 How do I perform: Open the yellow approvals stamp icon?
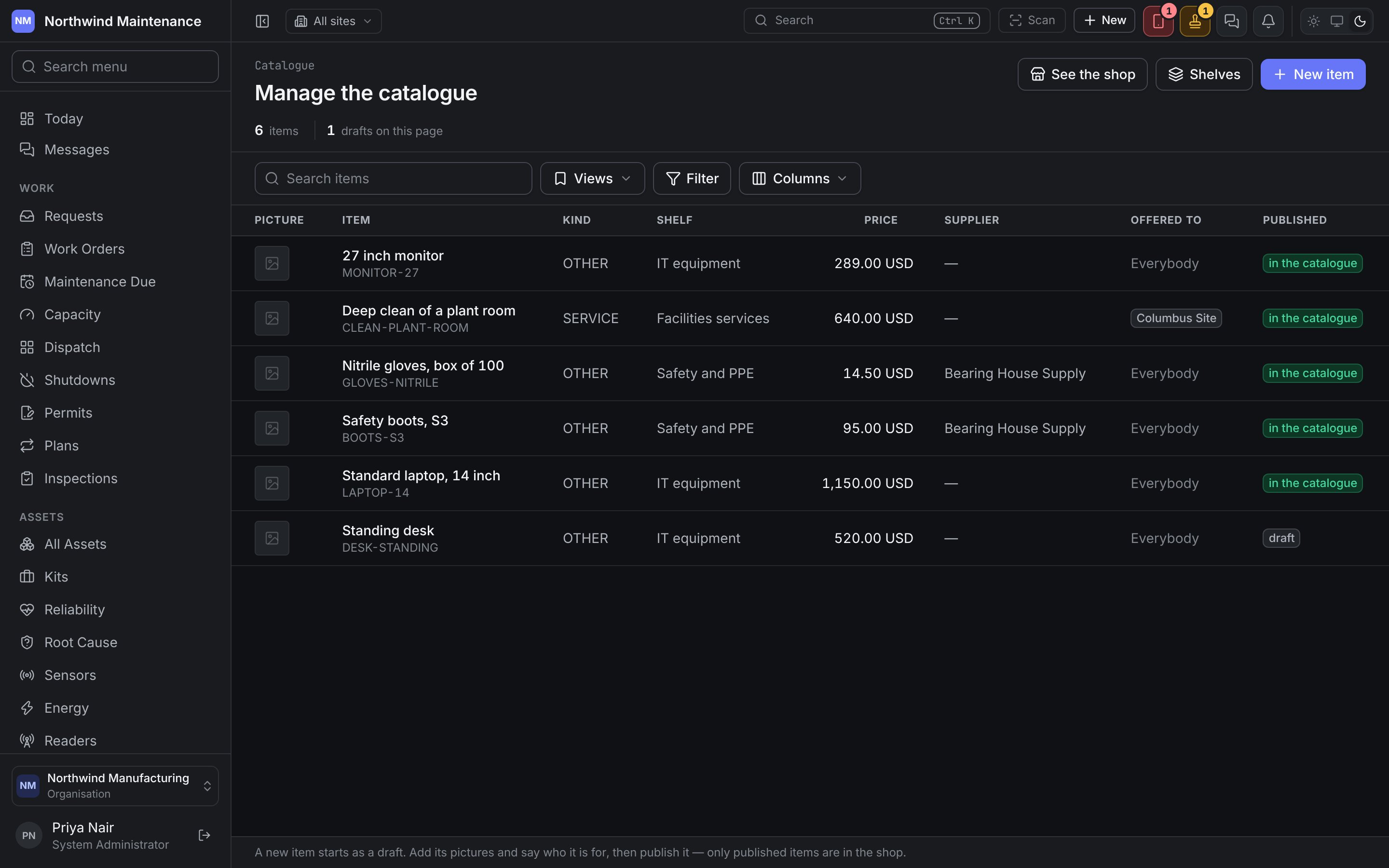coord(1195,21)
